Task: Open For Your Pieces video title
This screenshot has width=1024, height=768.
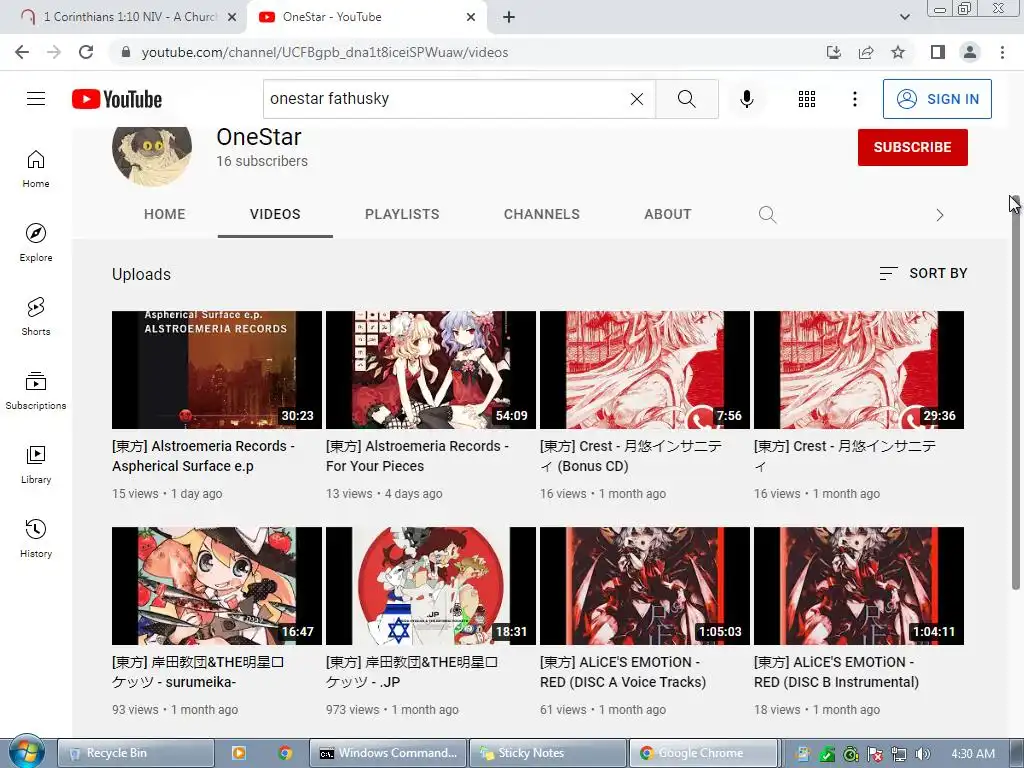Action: (417, 456)
